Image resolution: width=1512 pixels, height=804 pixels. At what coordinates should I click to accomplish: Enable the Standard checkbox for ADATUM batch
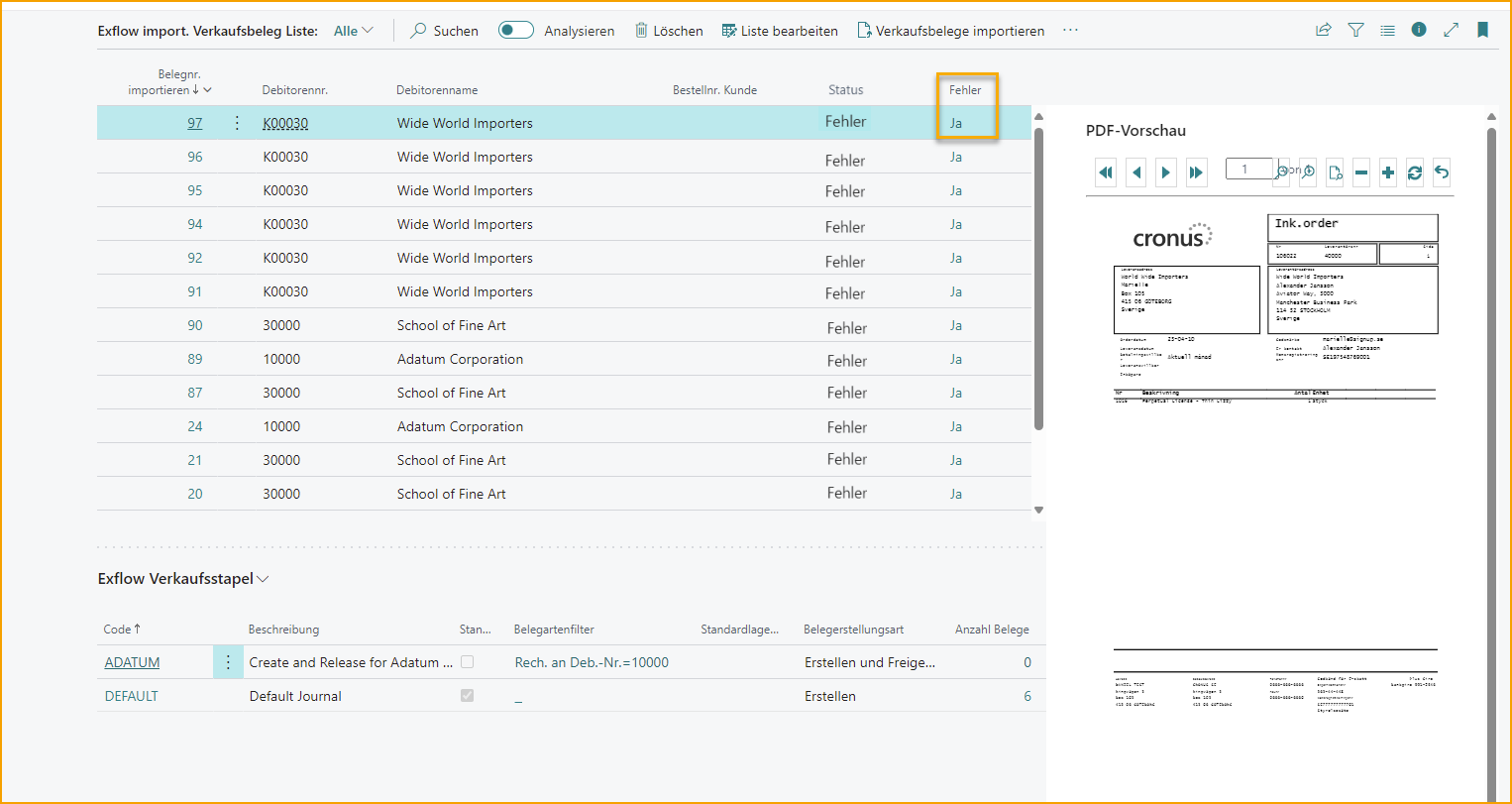pos(467,661)
